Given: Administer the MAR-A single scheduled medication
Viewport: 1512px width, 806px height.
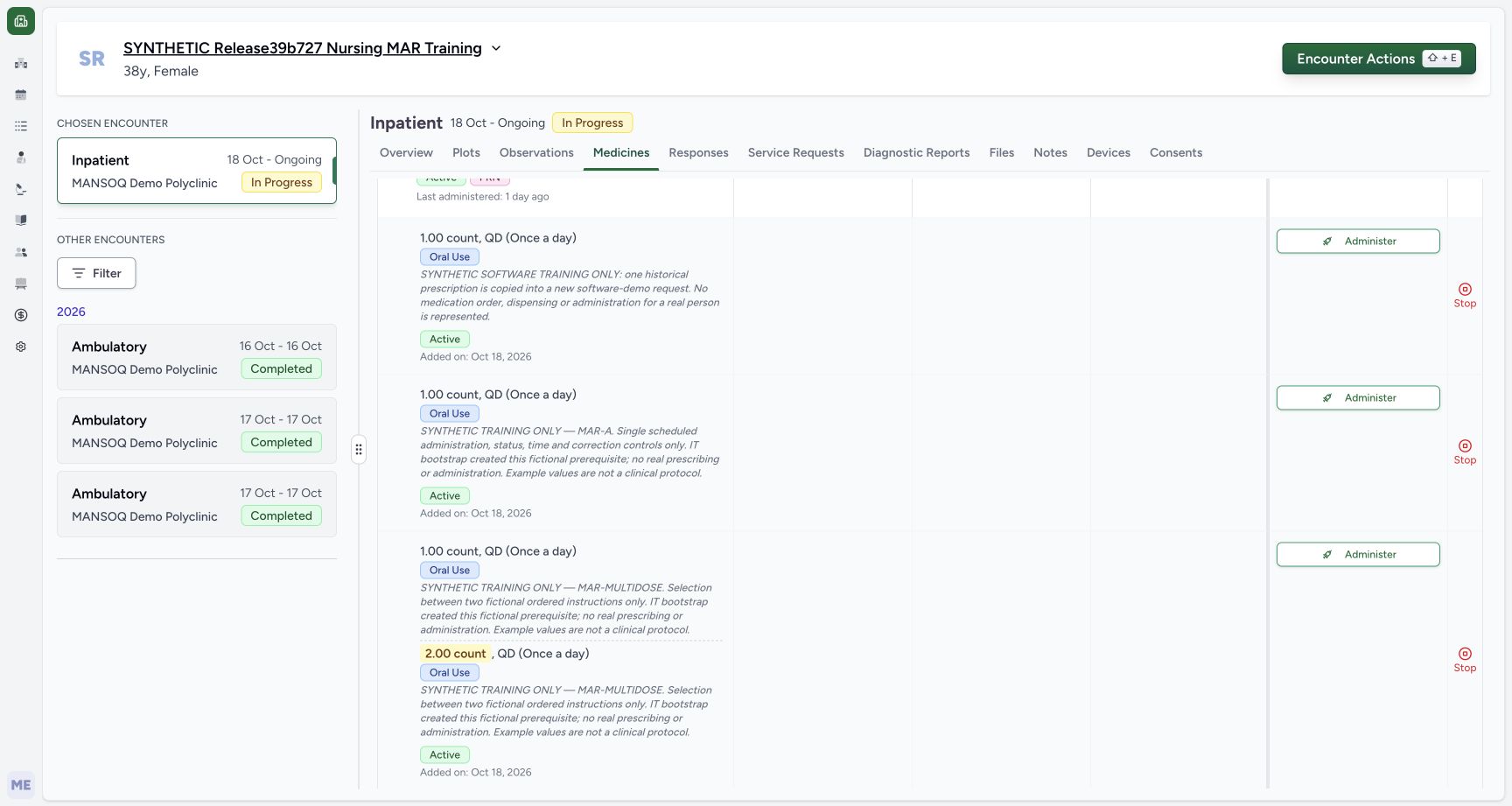Looking at the screenshot, I should coord(1358,398).
